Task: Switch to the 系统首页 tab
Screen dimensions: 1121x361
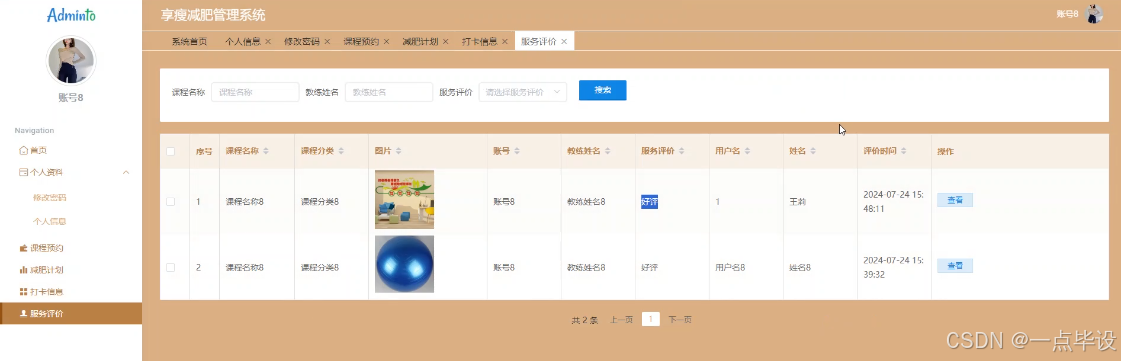Action: point(189,41)
